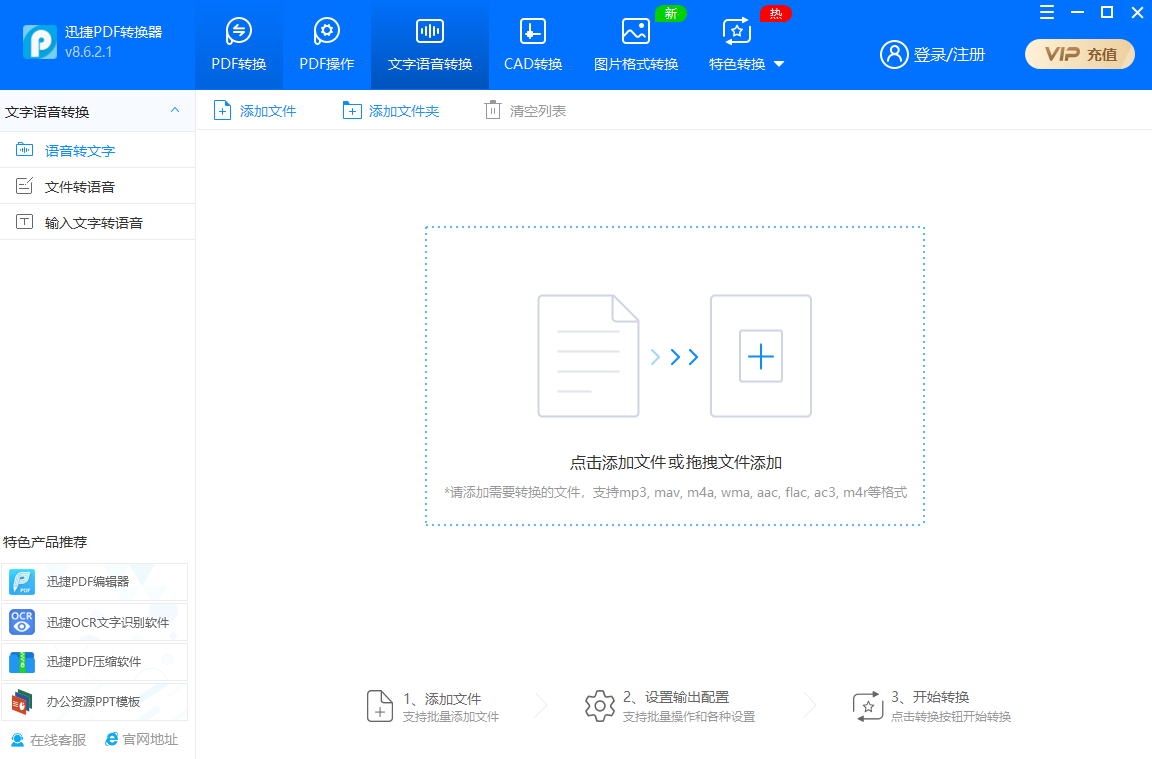
Task: Click the 在线客服 support link
Action: pos(48,740)
